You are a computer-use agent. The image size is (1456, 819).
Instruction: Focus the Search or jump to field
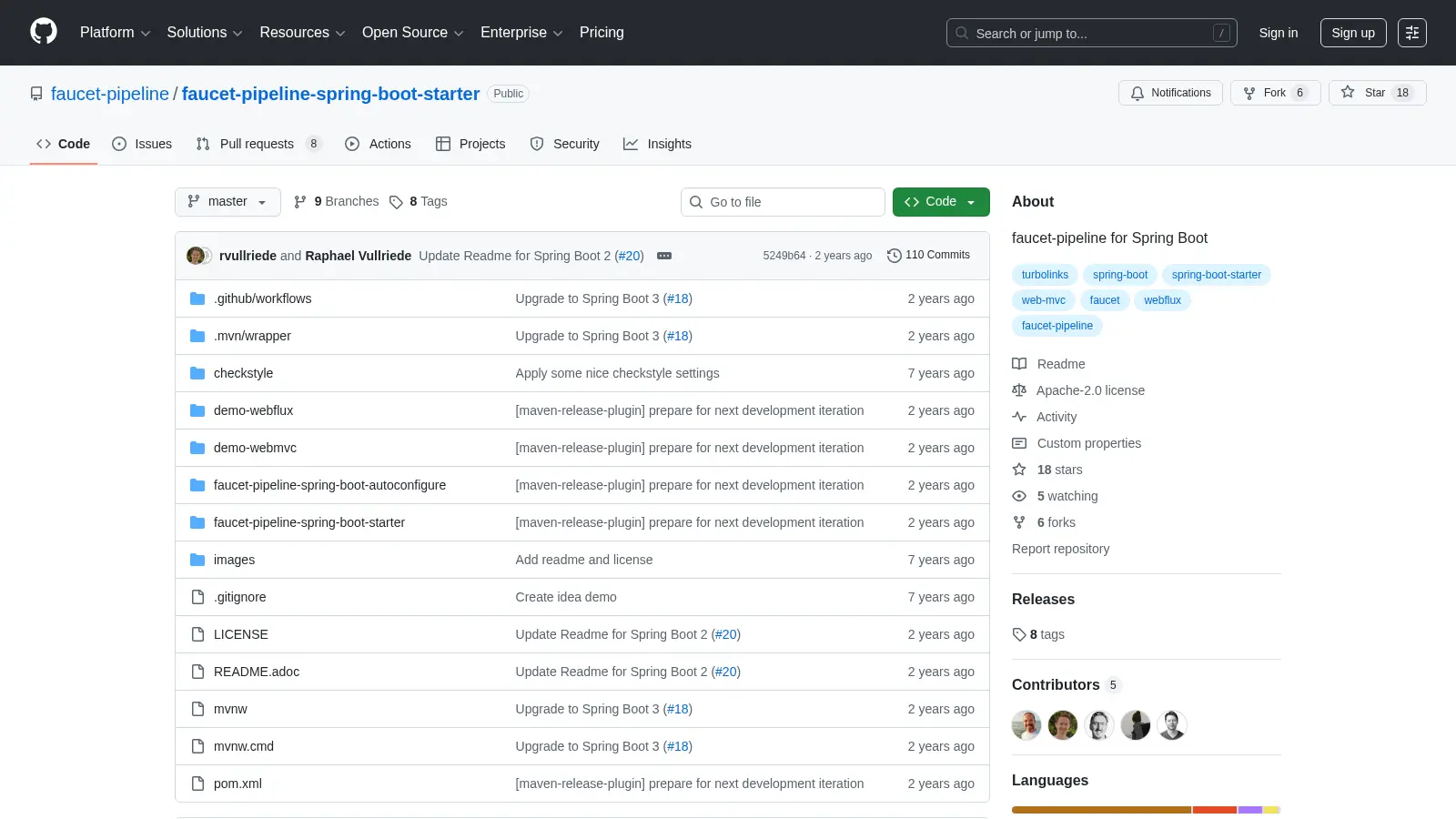click(1092, 33)
